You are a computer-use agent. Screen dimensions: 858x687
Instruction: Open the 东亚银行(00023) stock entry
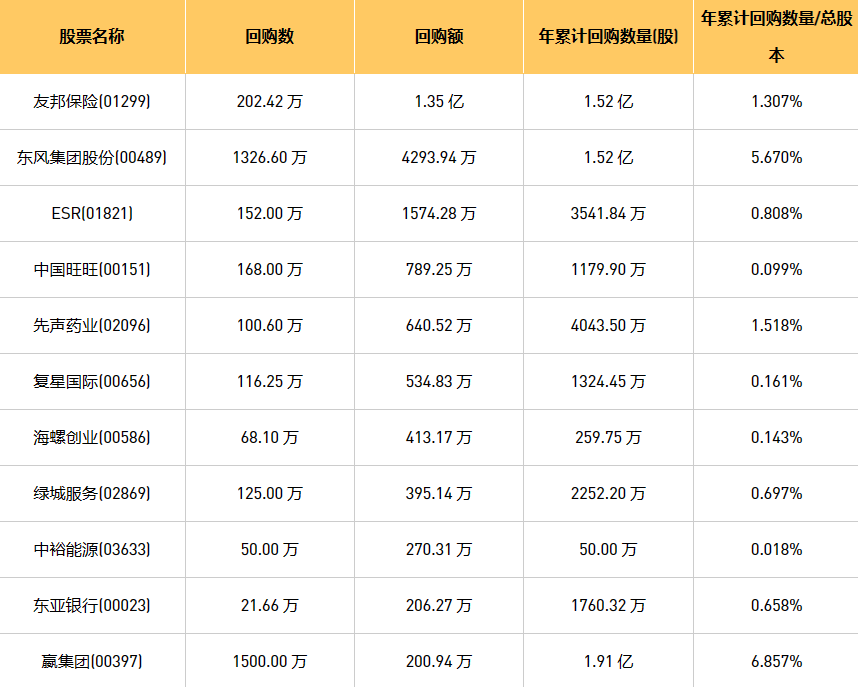tap(92, 605)
